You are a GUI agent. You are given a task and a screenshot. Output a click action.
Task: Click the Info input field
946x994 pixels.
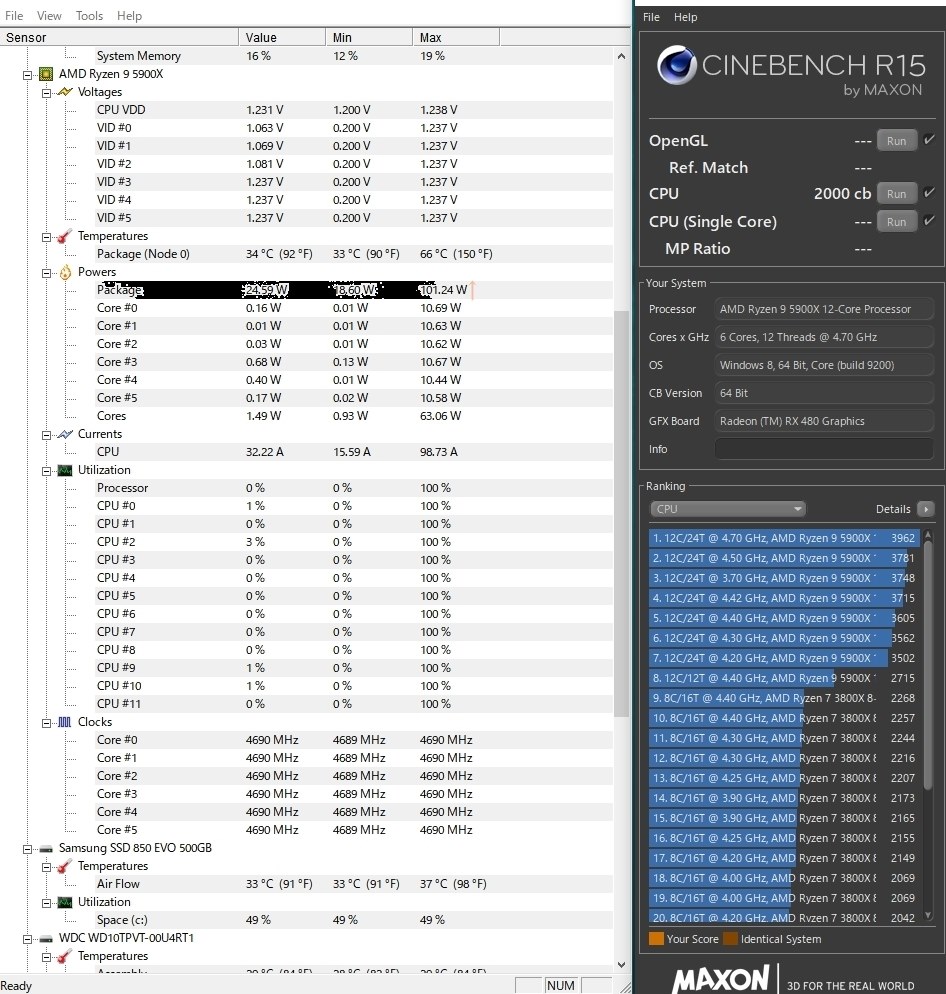824,449
